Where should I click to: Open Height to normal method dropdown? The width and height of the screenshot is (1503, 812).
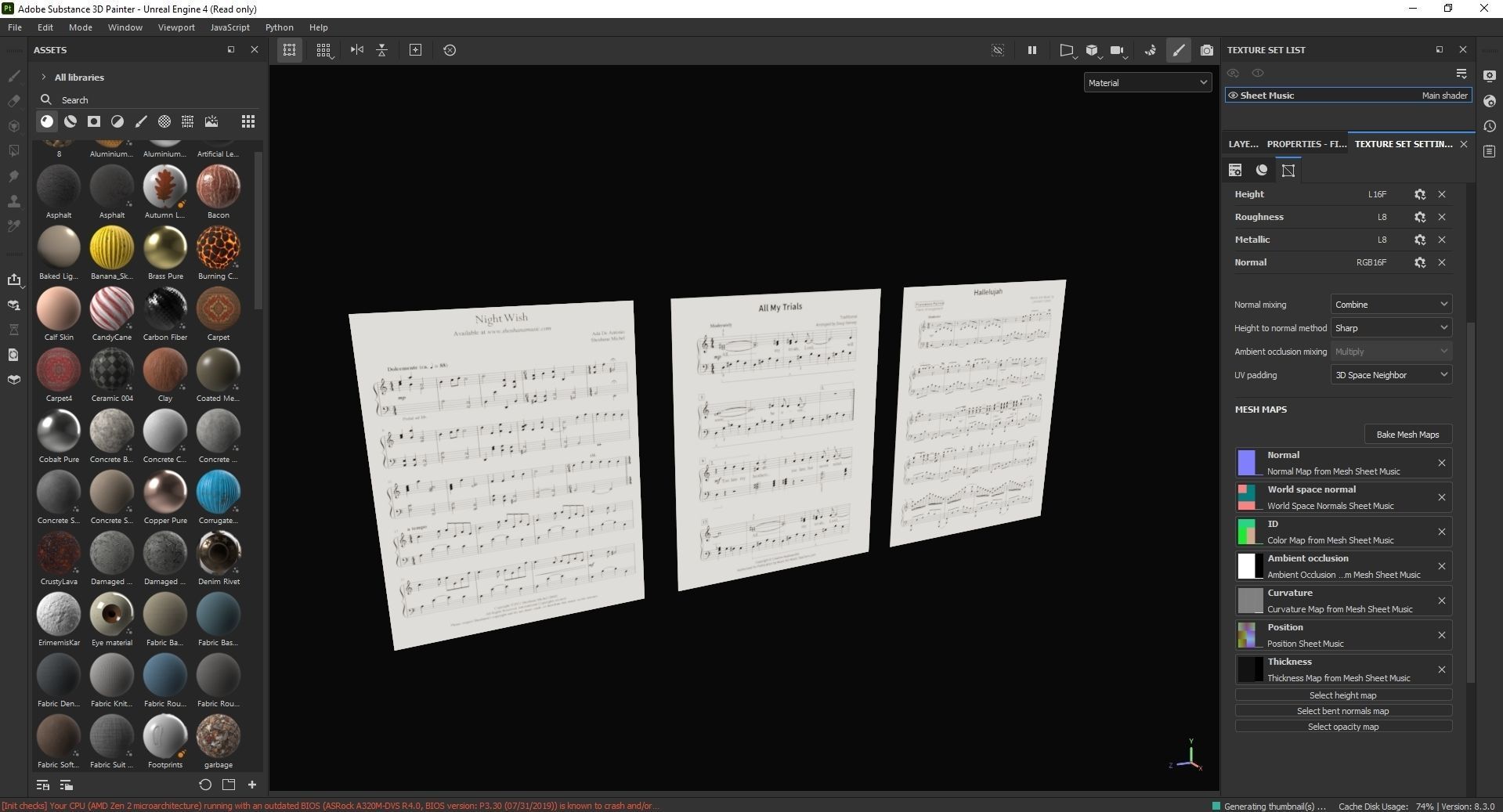1391,328
